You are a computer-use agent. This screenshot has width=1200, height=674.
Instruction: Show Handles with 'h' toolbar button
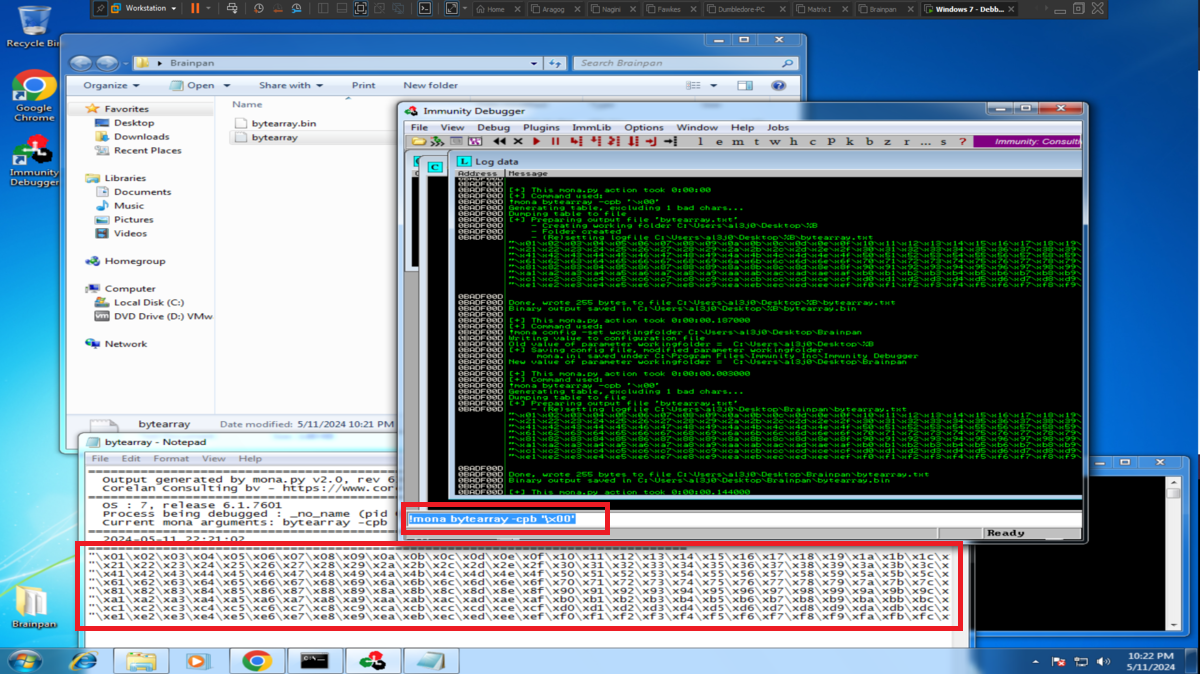click(793, 141)
